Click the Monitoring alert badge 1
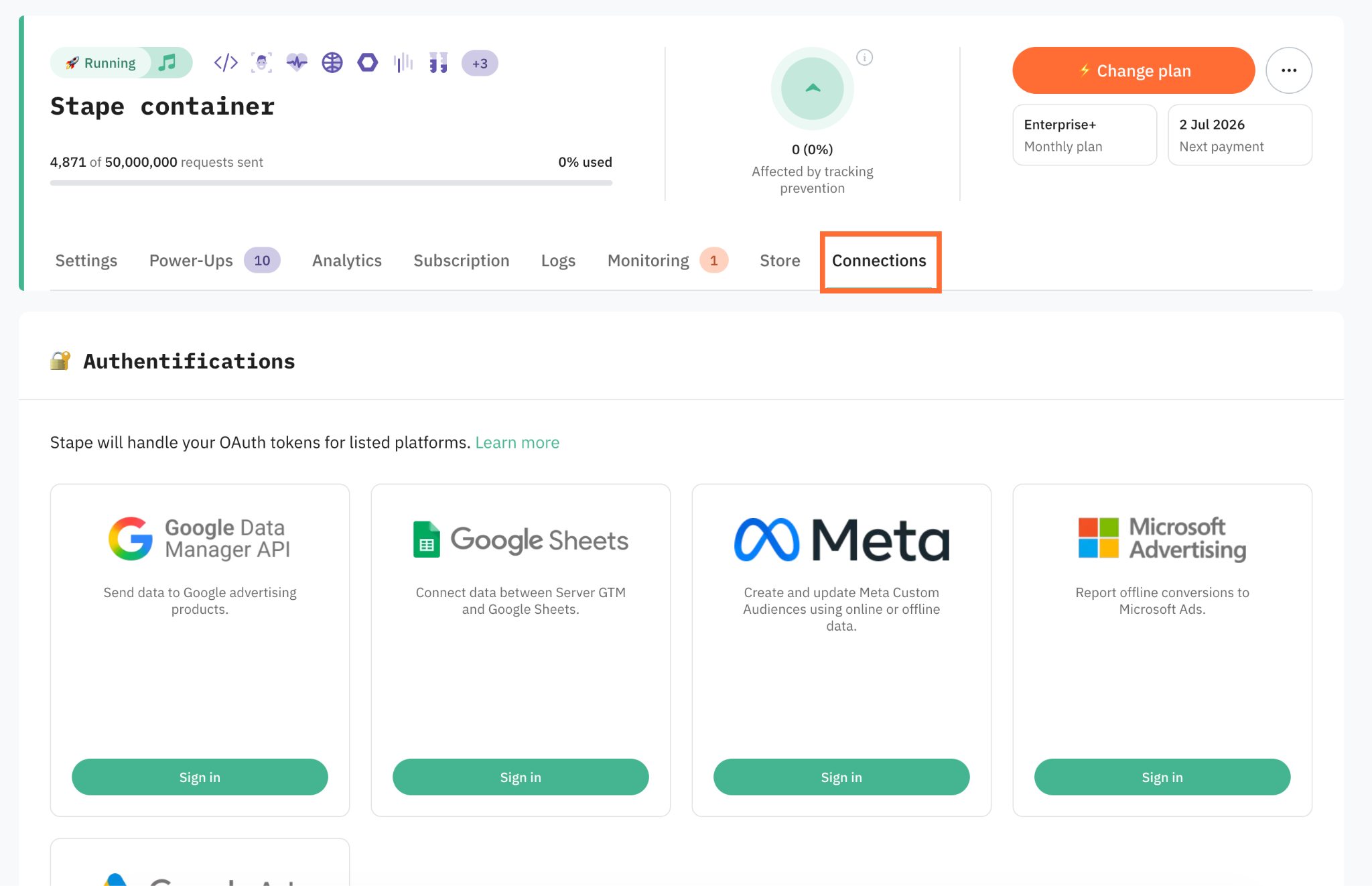 (714, 261)
